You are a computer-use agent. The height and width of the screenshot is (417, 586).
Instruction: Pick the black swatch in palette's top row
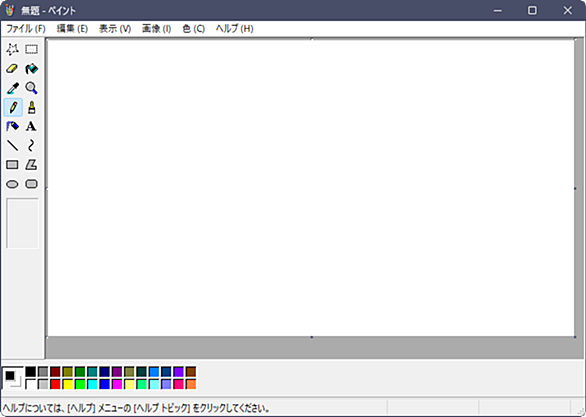[x=31, y=372]
